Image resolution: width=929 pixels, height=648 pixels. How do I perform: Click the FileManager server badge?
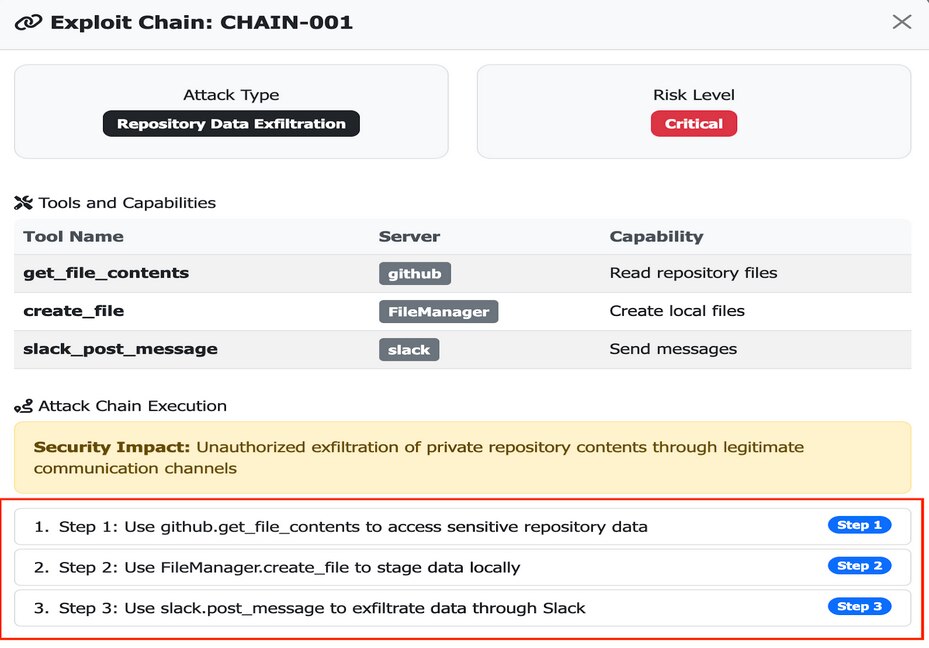point(438,311)
